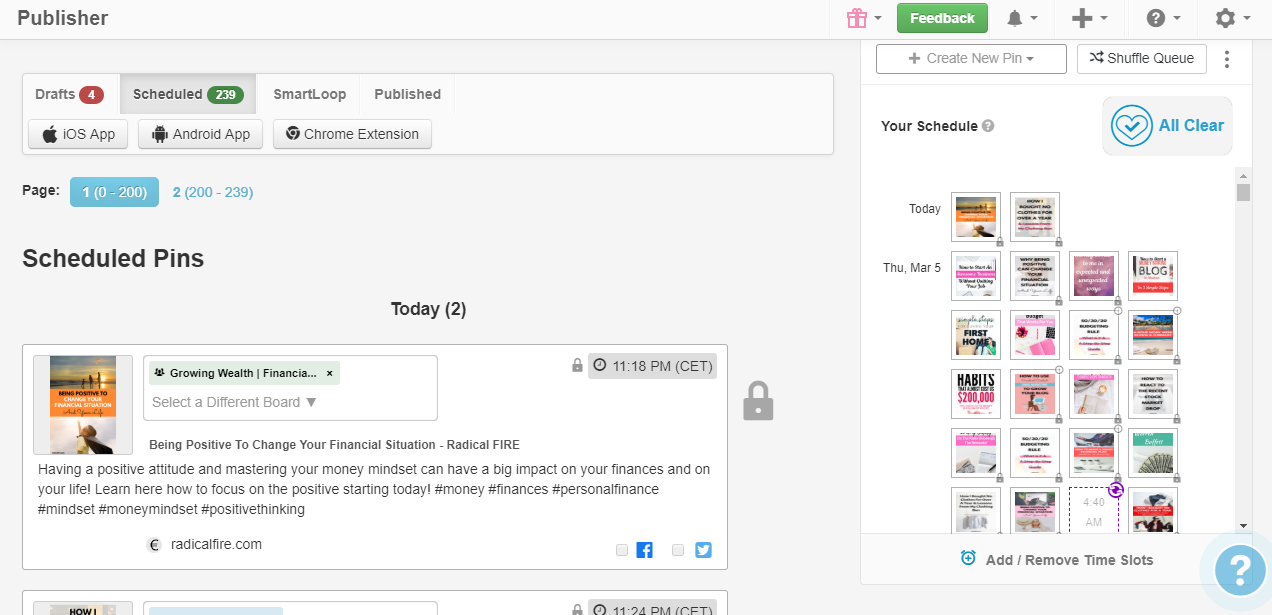Switch to the SmartLoop tab
The width and height of the screenshot is (1272, 615).
pos(309,94)
